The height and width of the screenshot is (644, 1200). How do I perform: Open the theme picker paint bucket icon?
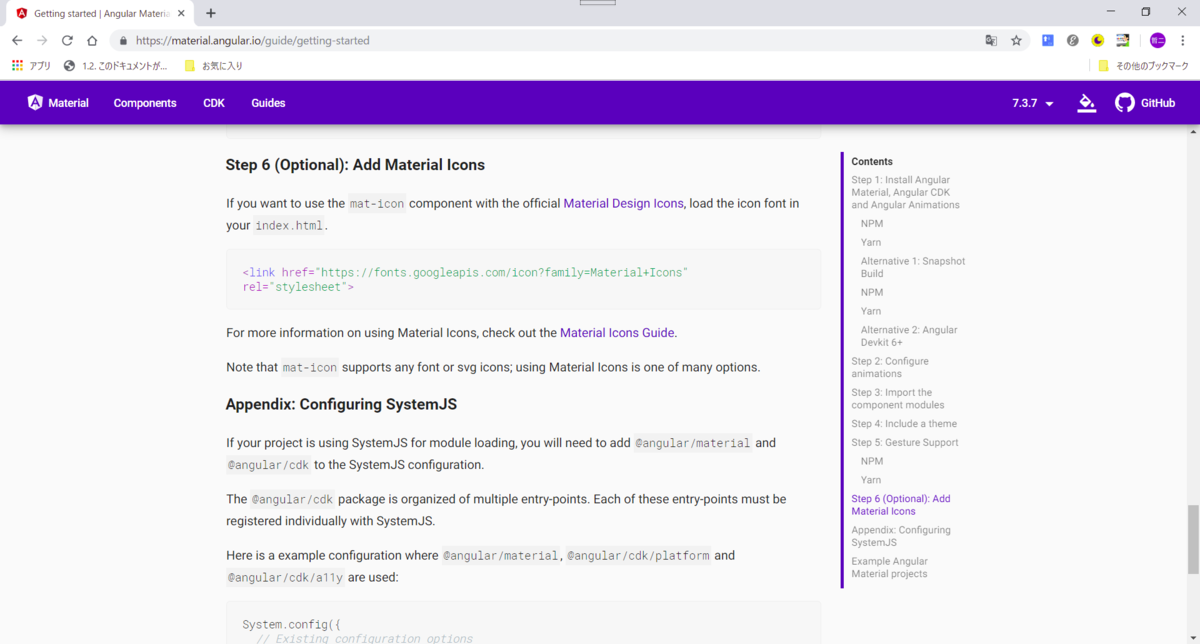coord(1087,103)
